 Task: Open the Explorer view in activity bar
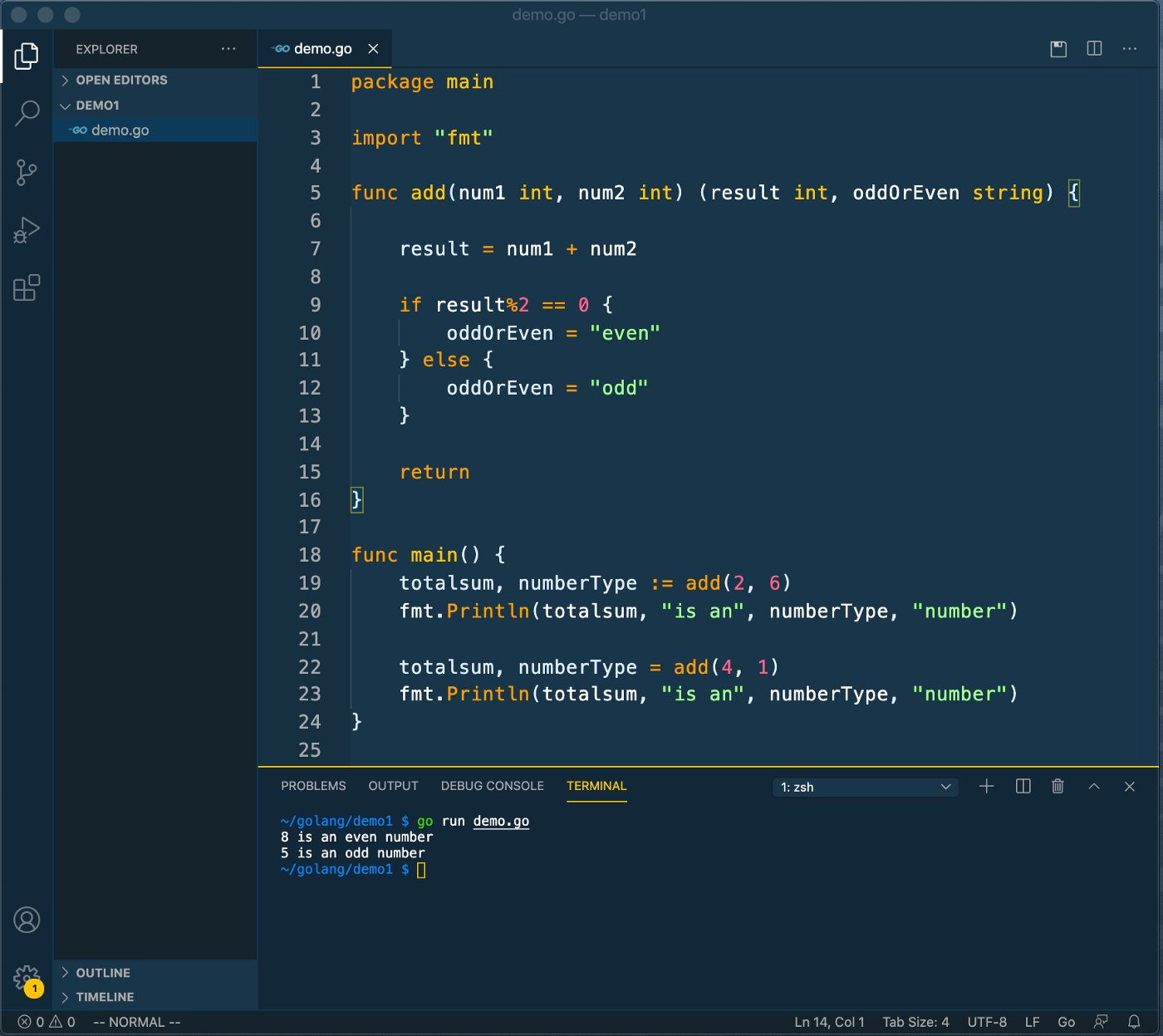pyautogui.click(x=27, y=56)
